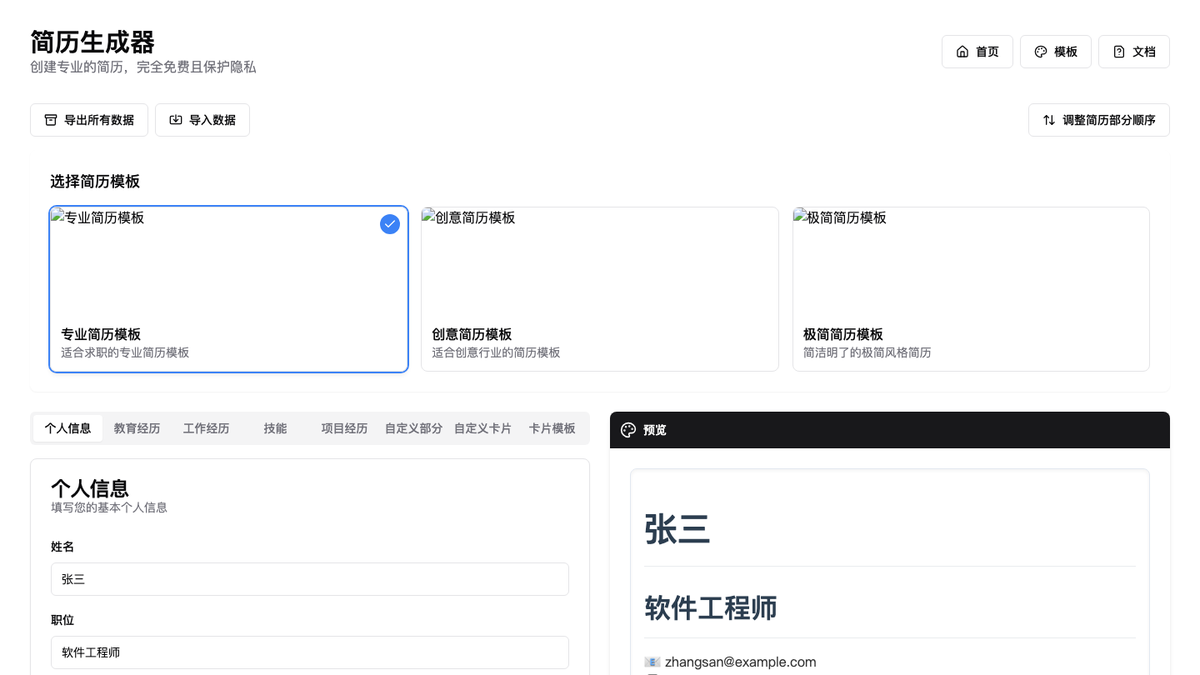Click the 职位 input containing 软件工程师
The image size is (1200, 675).
coord(310,652)
